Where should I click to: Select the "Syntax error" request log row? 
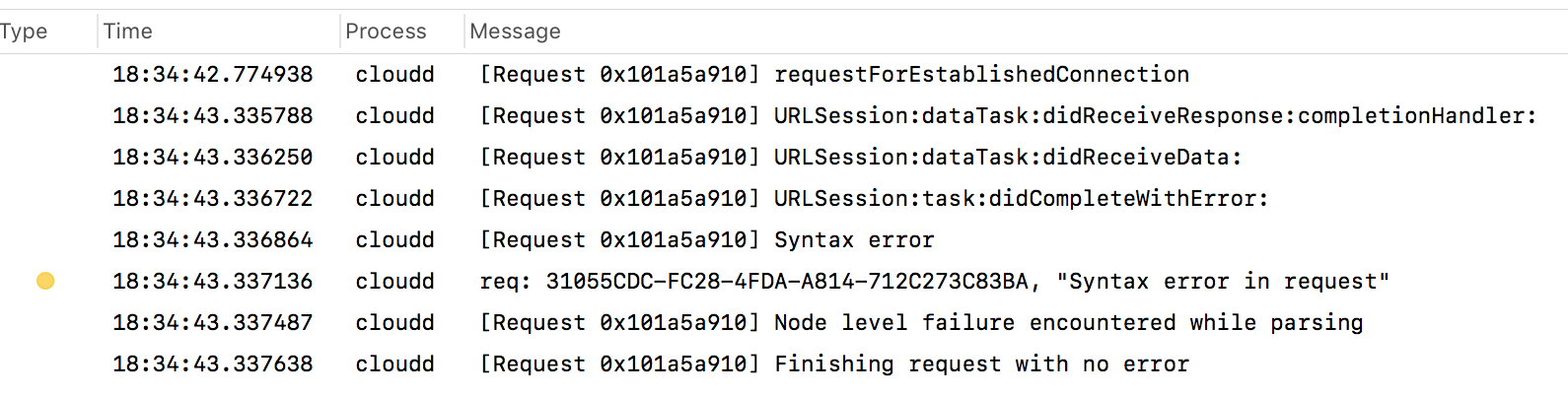coord(784,239)
